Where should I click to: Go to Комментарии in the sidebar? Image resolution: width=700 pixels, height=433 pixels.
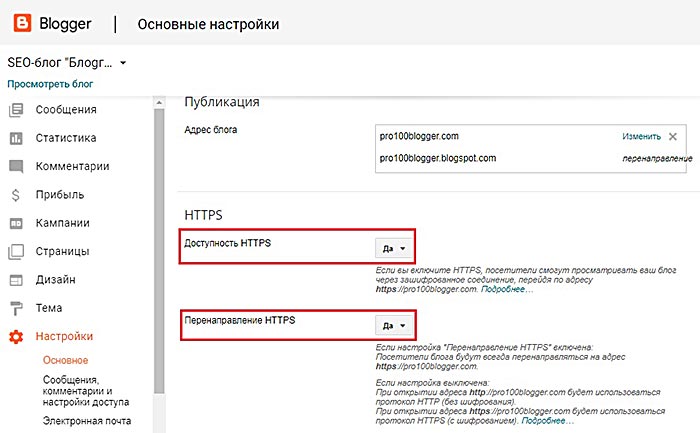72,167
